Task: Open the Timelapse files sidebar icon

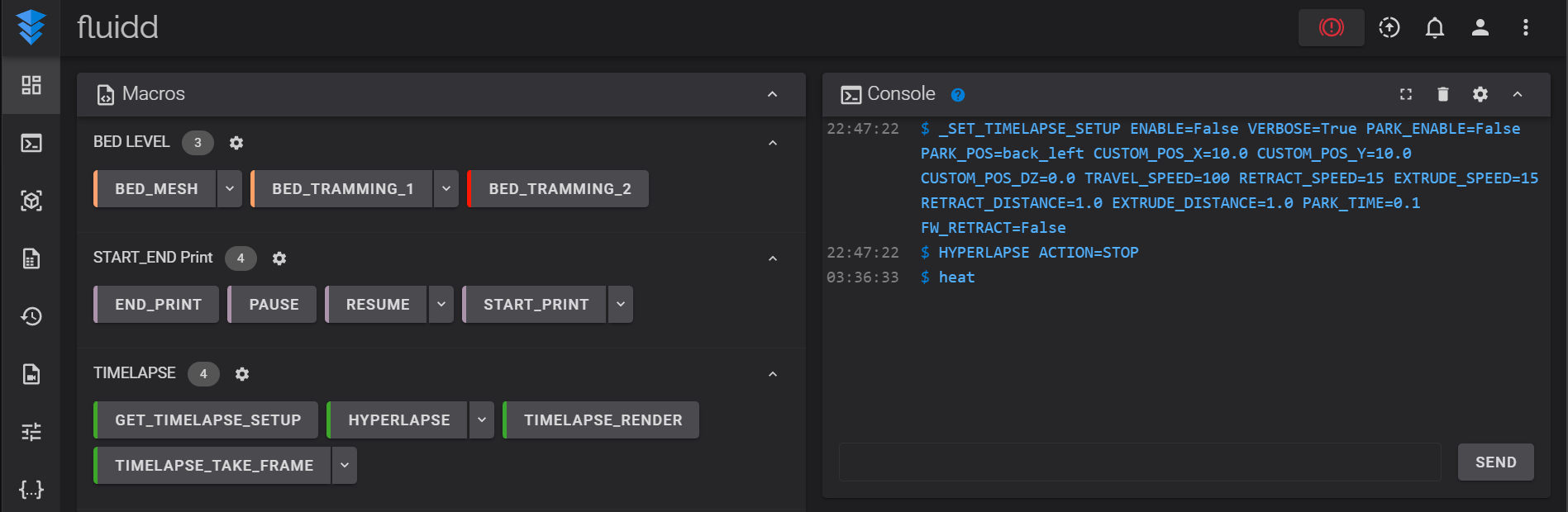Action: pos(31,374)
